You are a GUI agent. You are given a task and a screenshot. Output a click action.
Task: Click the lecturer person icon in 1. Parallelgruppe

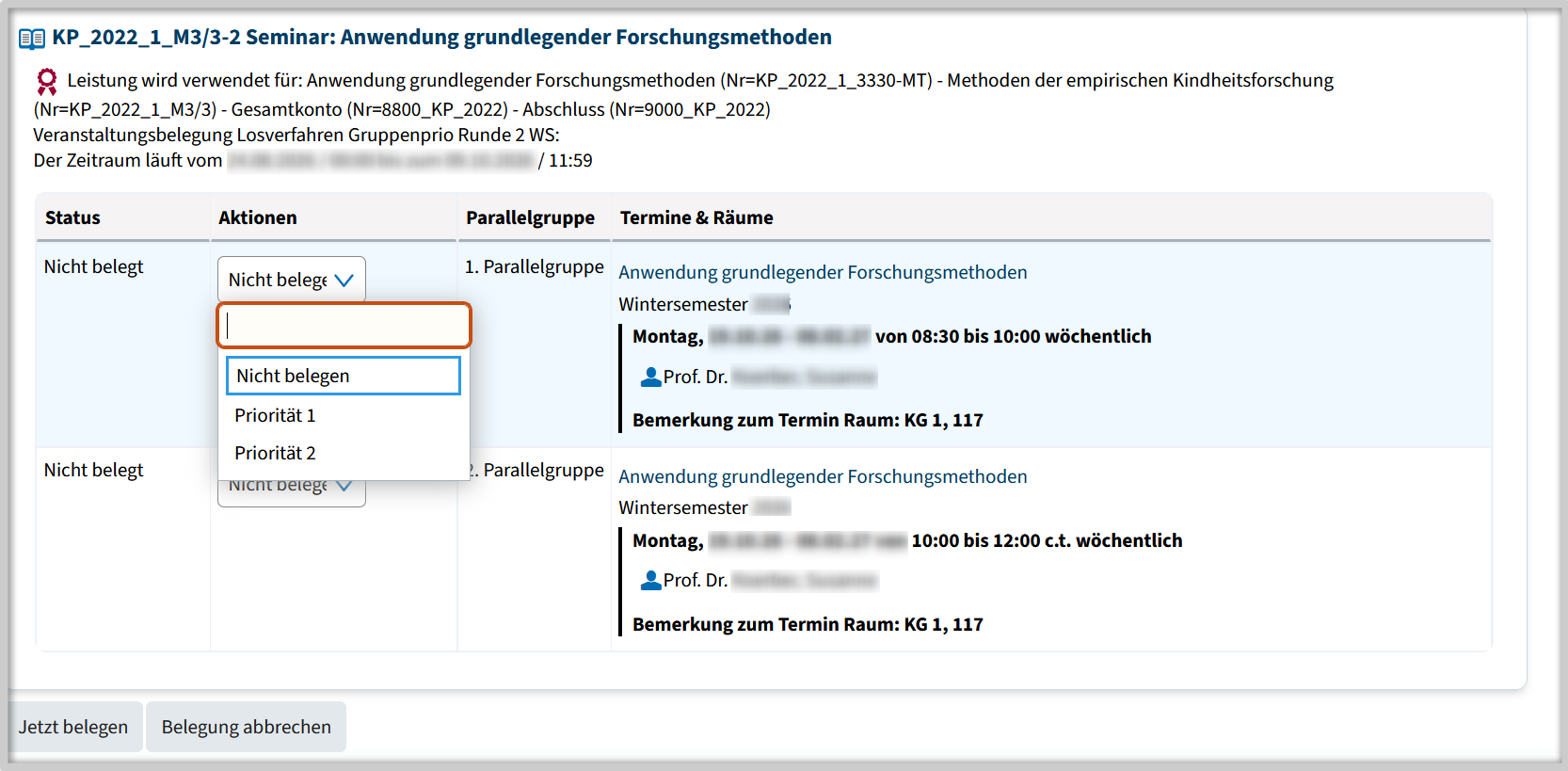(650, 377)
